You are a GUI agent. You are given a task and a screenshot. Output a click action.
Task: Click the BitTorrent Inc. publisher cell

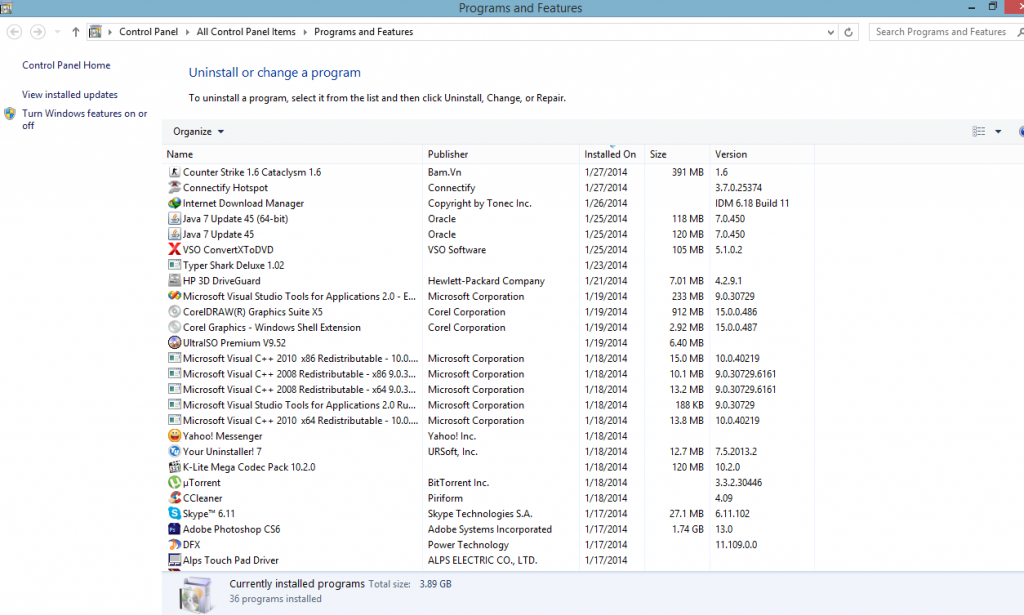pyautogui.click(x=458, y=482)
